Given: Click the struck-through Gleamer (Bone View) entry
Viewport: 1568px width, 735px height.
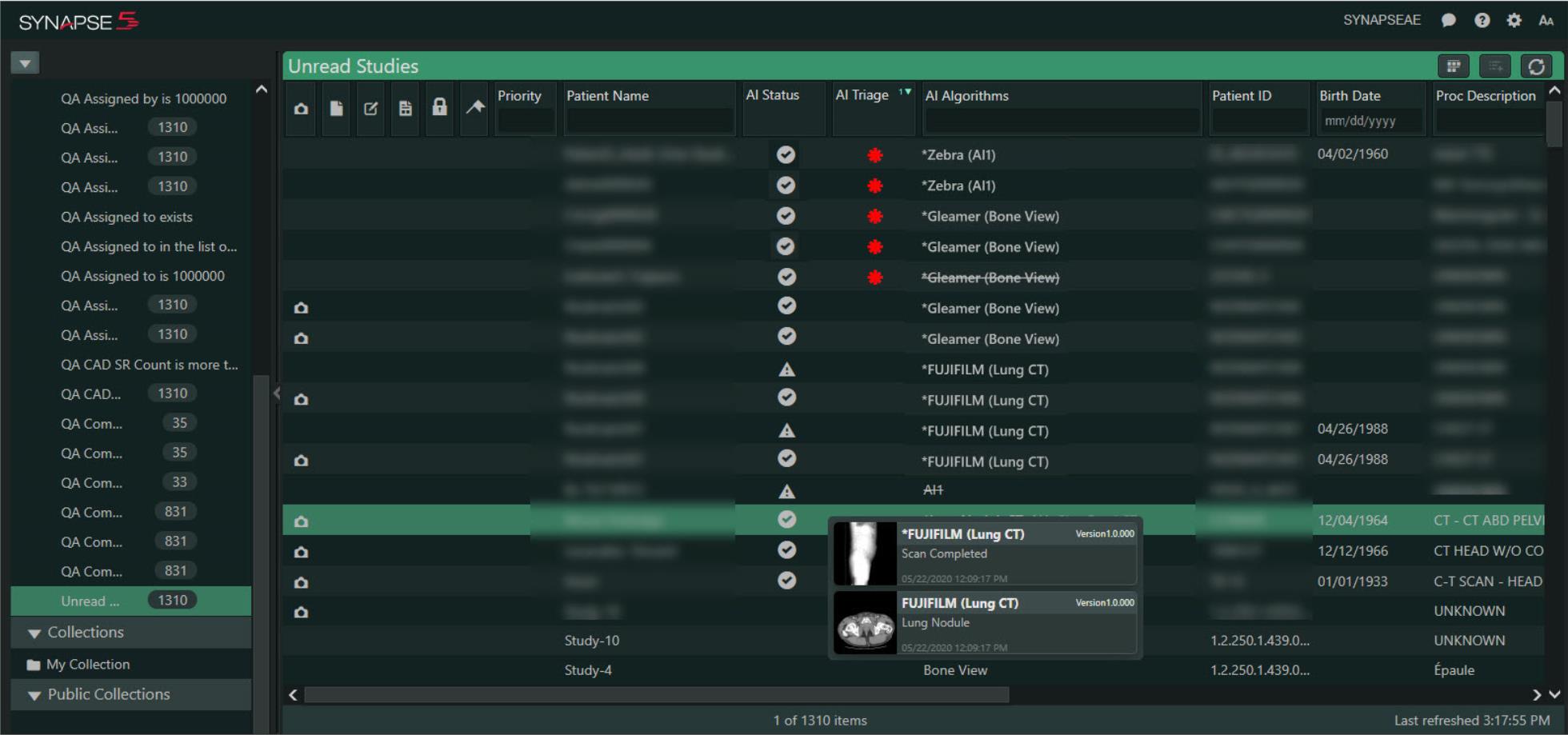Looking at the screenshot, I should click(990, 278).
